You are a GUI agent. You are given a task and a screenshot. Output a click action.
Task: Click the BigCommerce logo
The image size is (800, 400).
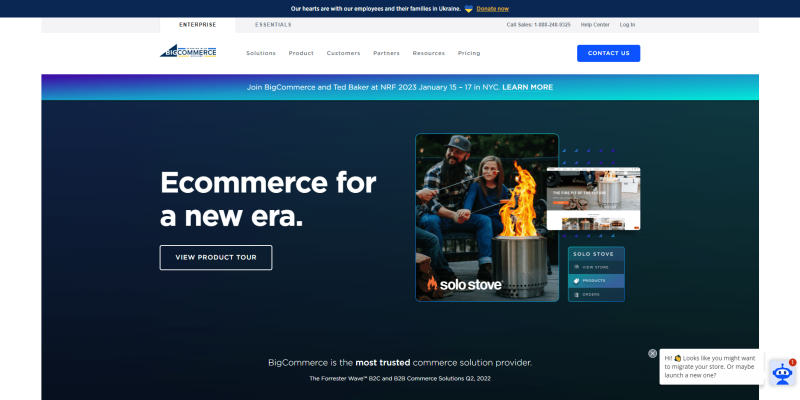[x=188, y=51]
